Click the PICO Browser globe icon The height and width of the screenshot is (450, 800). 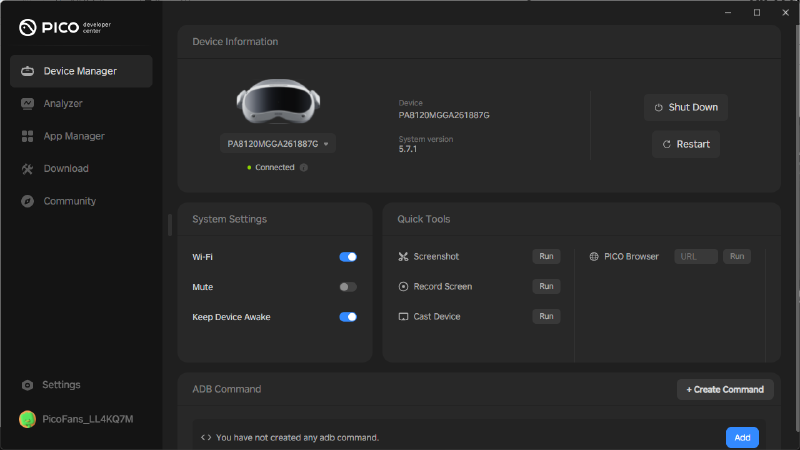pos(594,257)
